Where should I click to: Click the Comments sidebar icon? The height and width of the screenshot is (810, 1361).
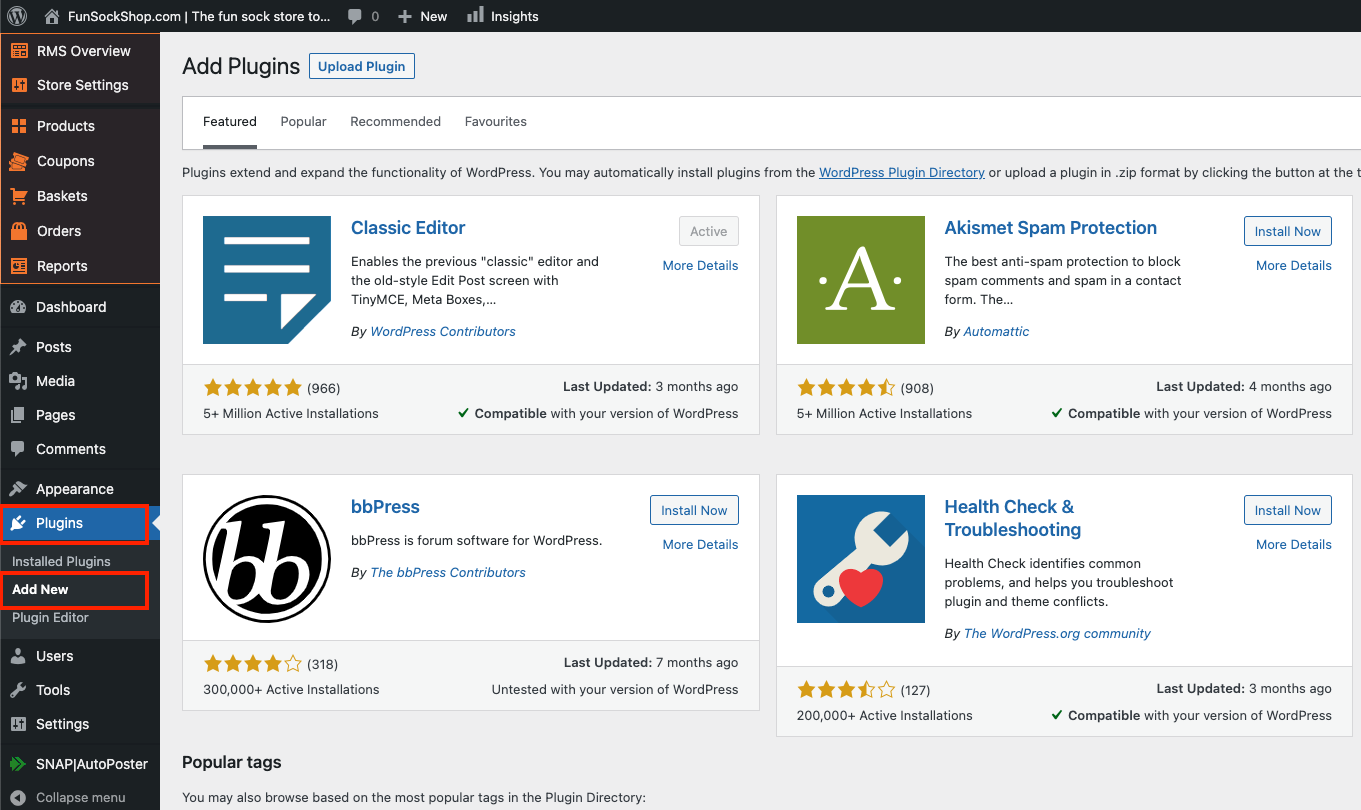[x=18, y=449]
